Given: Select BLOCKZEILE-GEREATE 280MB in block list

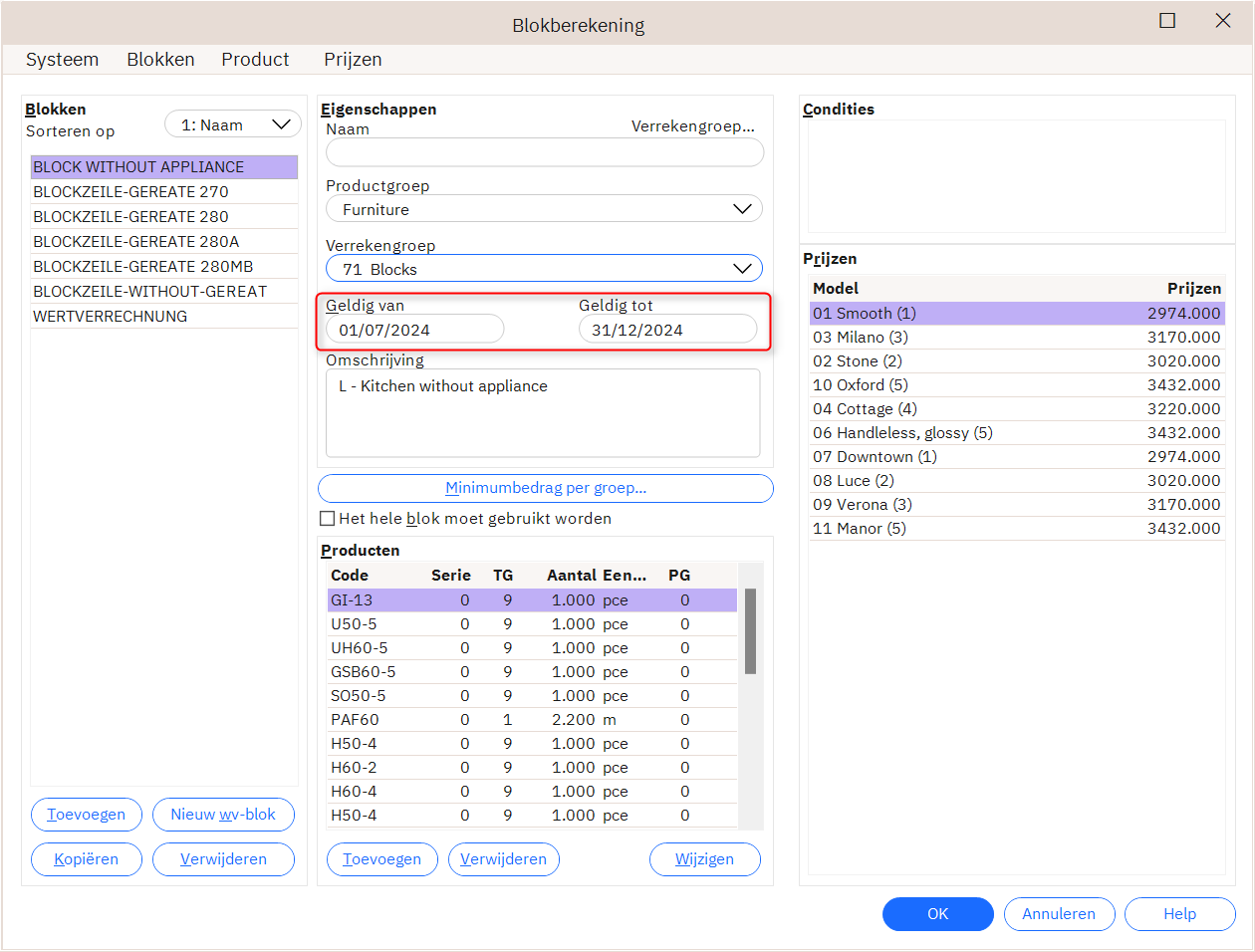Looking at the screenshot, I should [x=143, y=267].
